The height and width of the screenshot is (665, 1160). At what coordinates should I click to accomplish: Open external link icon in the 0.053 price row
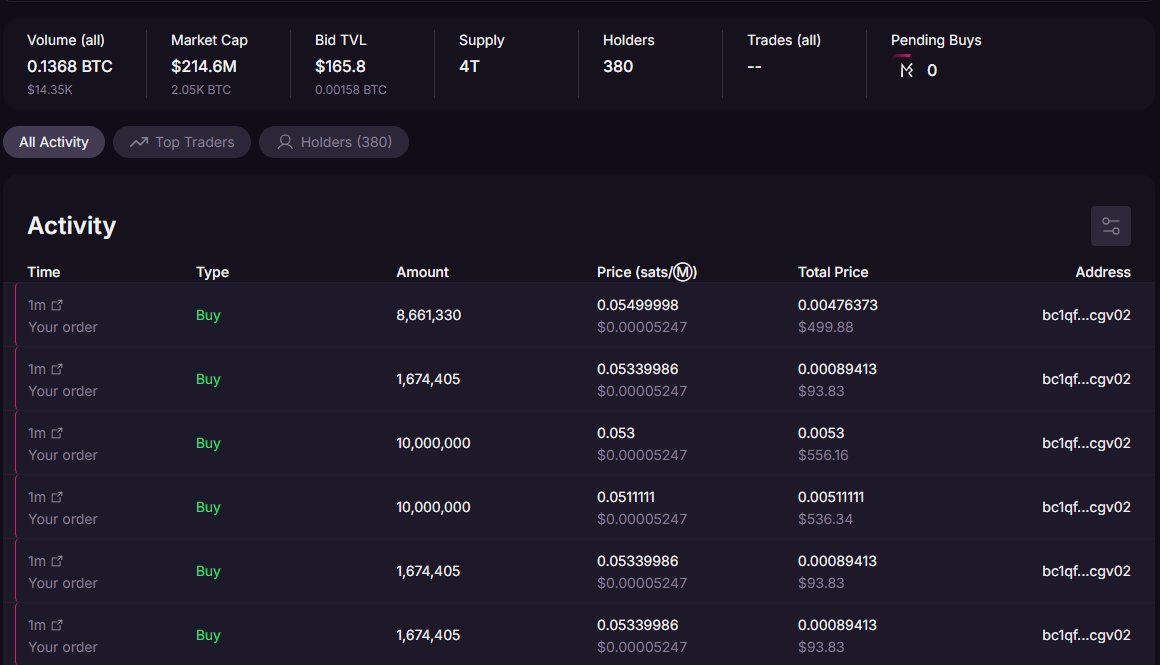(x=57, y=433)
